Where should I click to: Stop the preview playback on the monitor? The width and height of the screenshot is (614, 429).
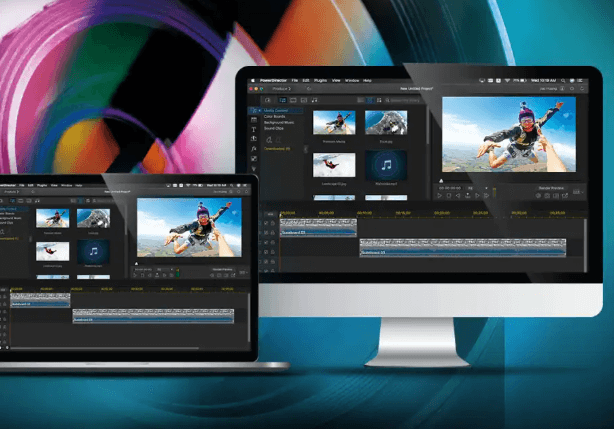tap(449, 195)
